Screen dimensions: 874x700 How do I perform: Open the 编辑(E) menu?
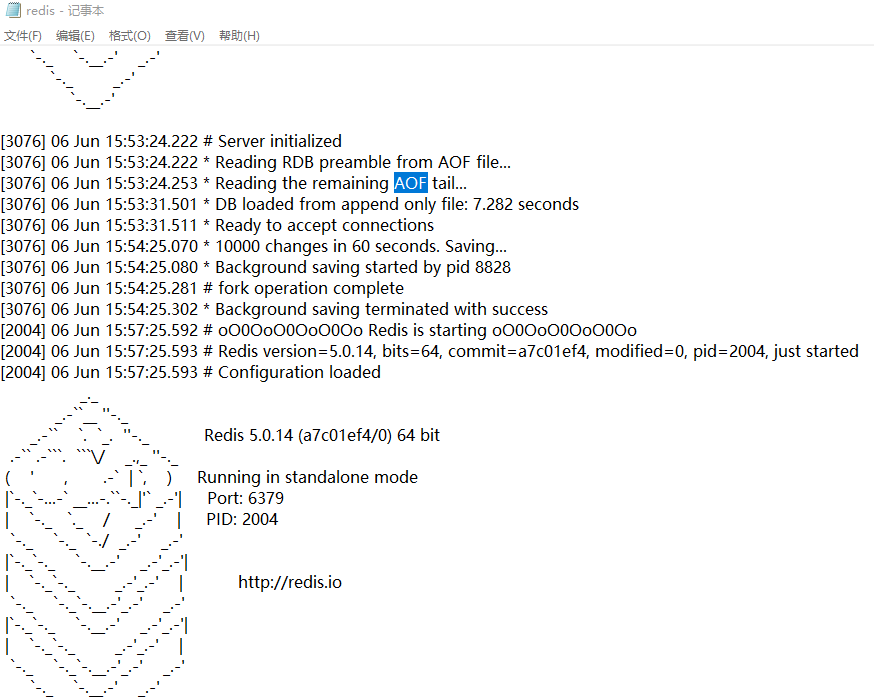[75, 36]
